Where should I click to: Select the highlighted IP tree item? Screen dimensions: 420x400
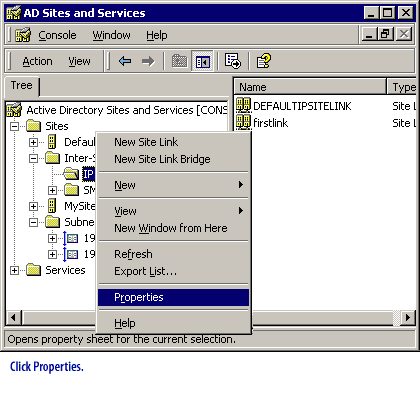(x=89, y=174)
